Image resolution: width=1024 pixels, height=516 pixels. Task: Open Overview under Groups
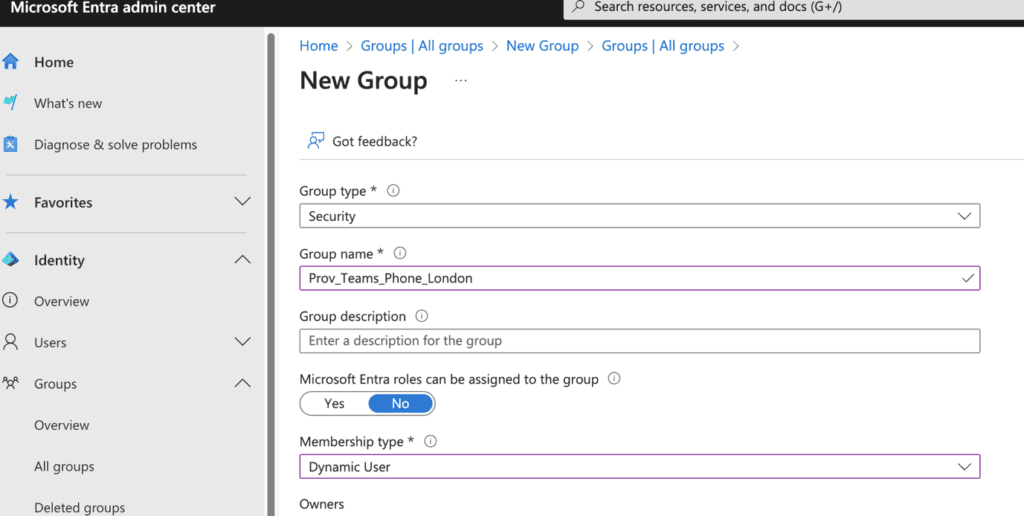click(61, 425)
